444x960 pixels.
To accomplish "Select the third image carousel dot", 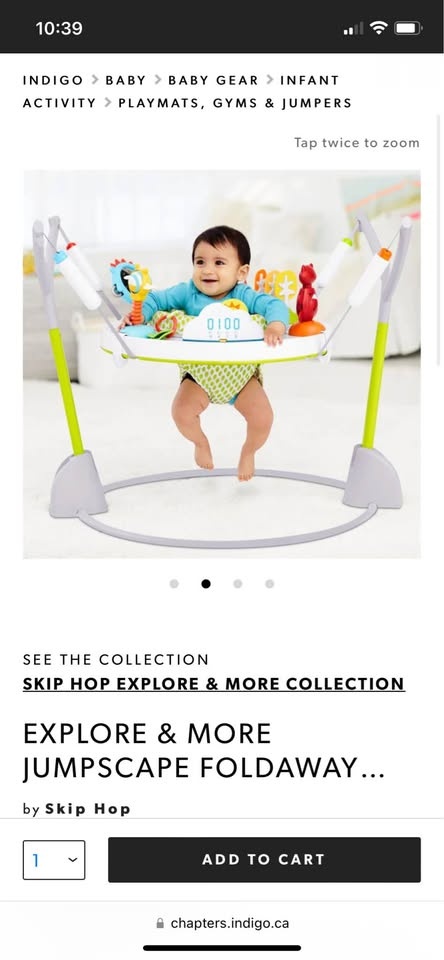I will point(238,583).
